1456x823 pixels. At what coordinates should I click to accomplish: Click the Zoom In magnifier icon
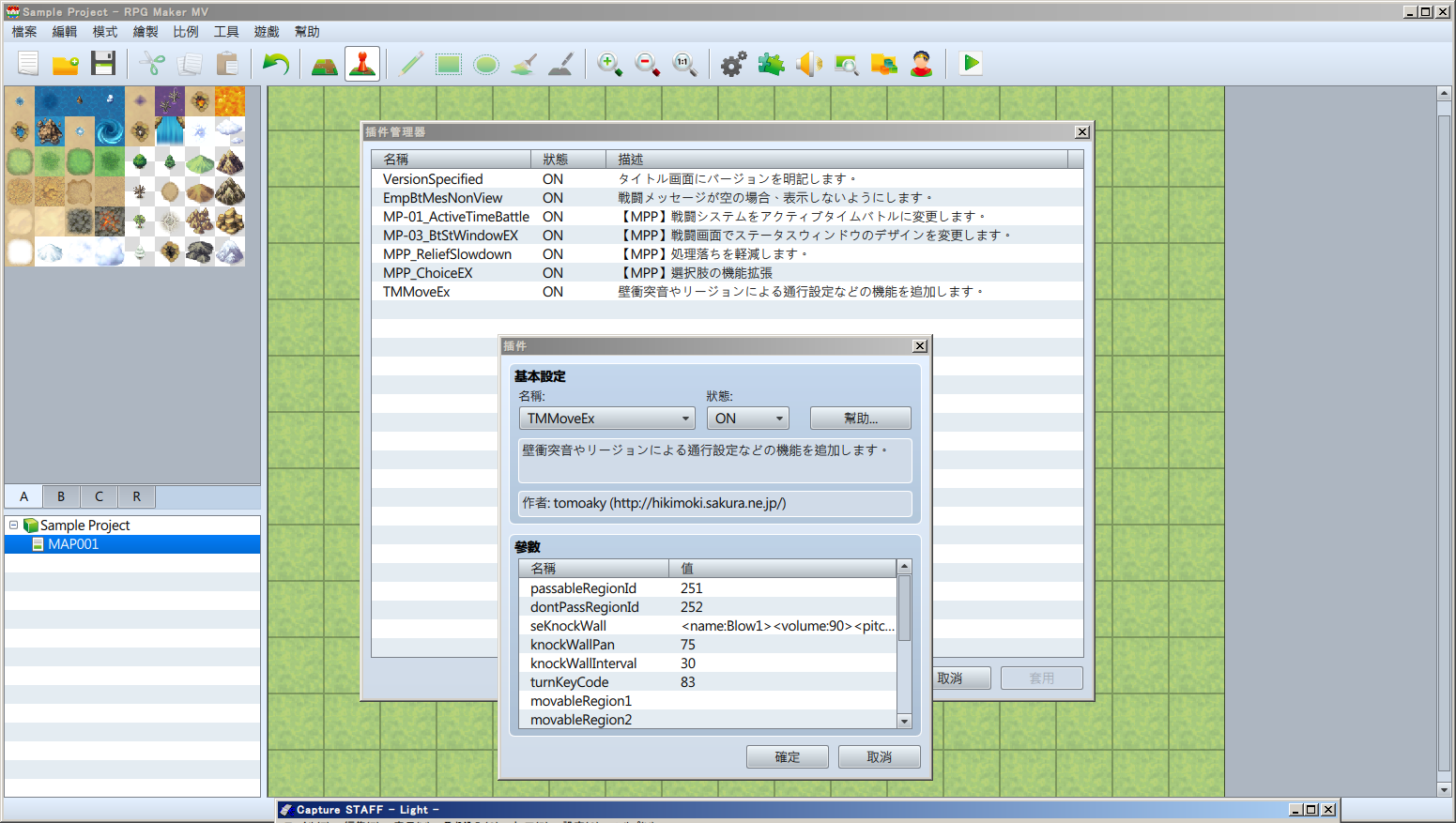[610, 64]
